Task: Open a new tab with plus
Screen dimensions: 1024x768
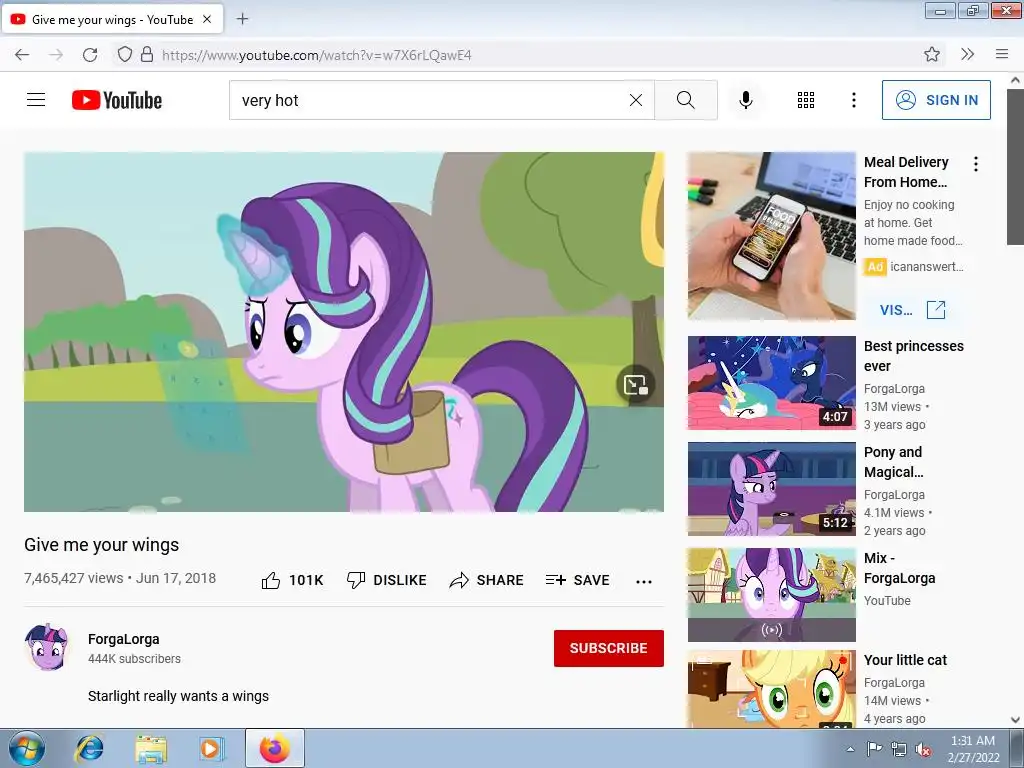Action: point(242,19)
